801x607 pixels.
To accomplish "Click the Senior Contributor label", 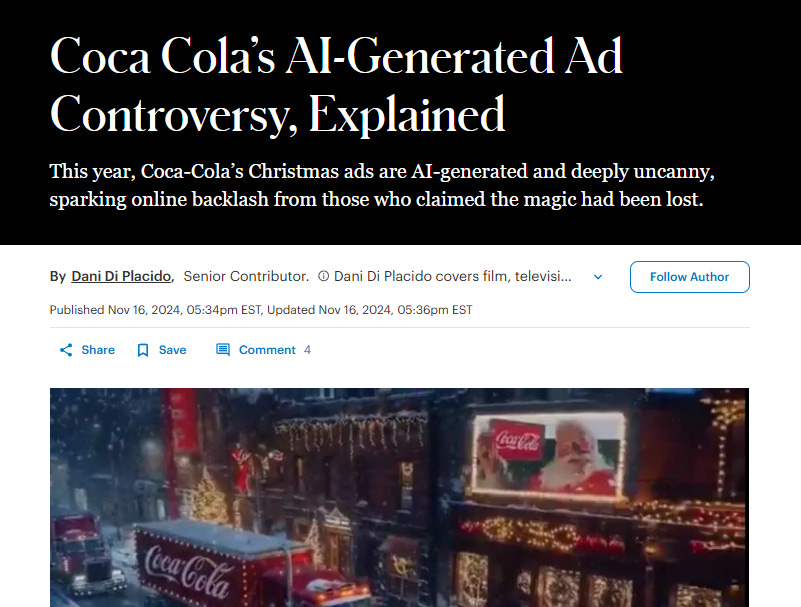I will pos(246,276).
